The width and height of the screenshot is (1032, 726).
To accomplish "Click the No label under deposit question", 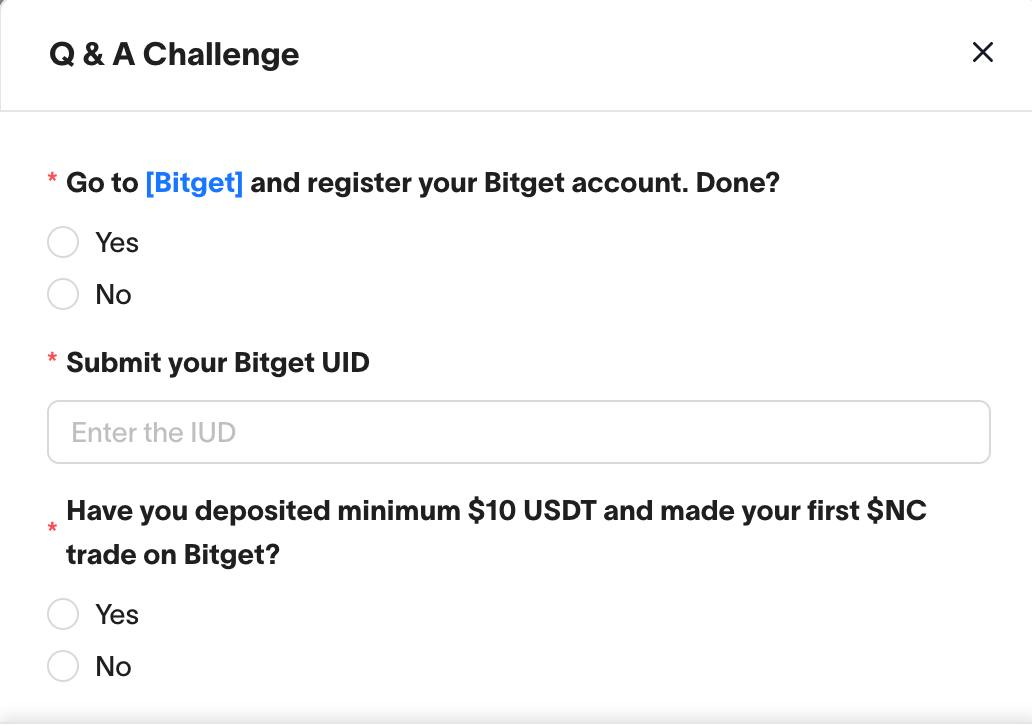I will 113,666.
